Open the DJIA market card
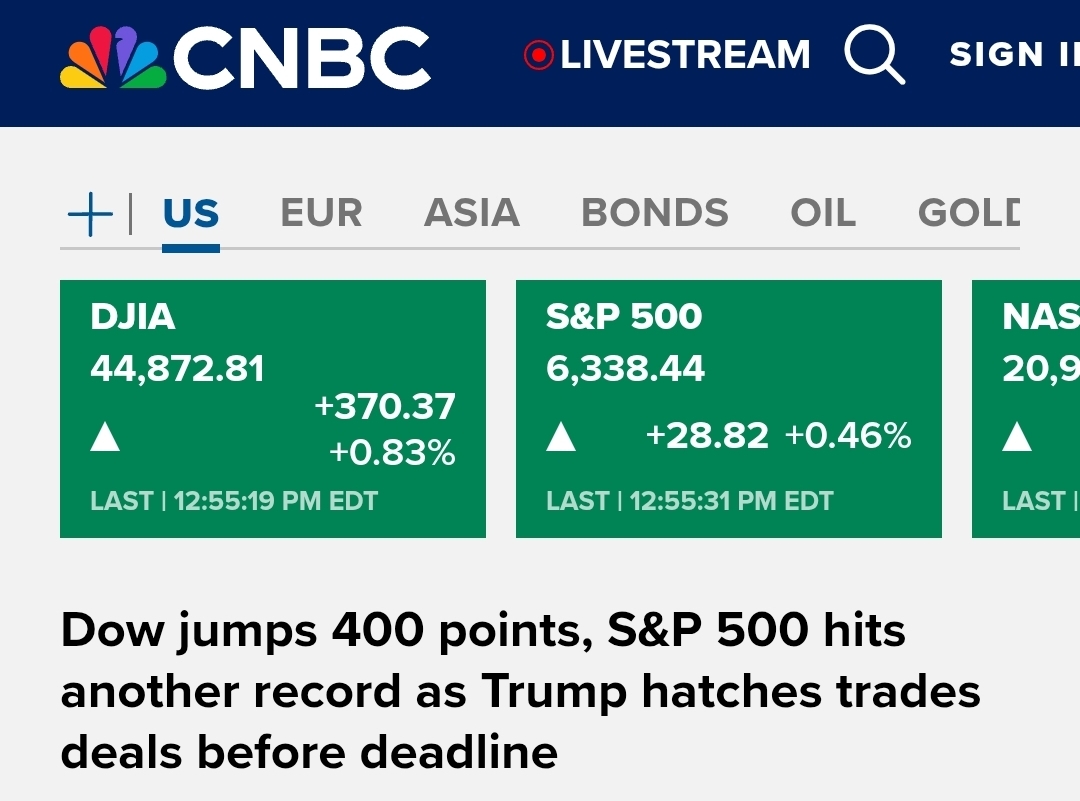 tap(273, 408)
